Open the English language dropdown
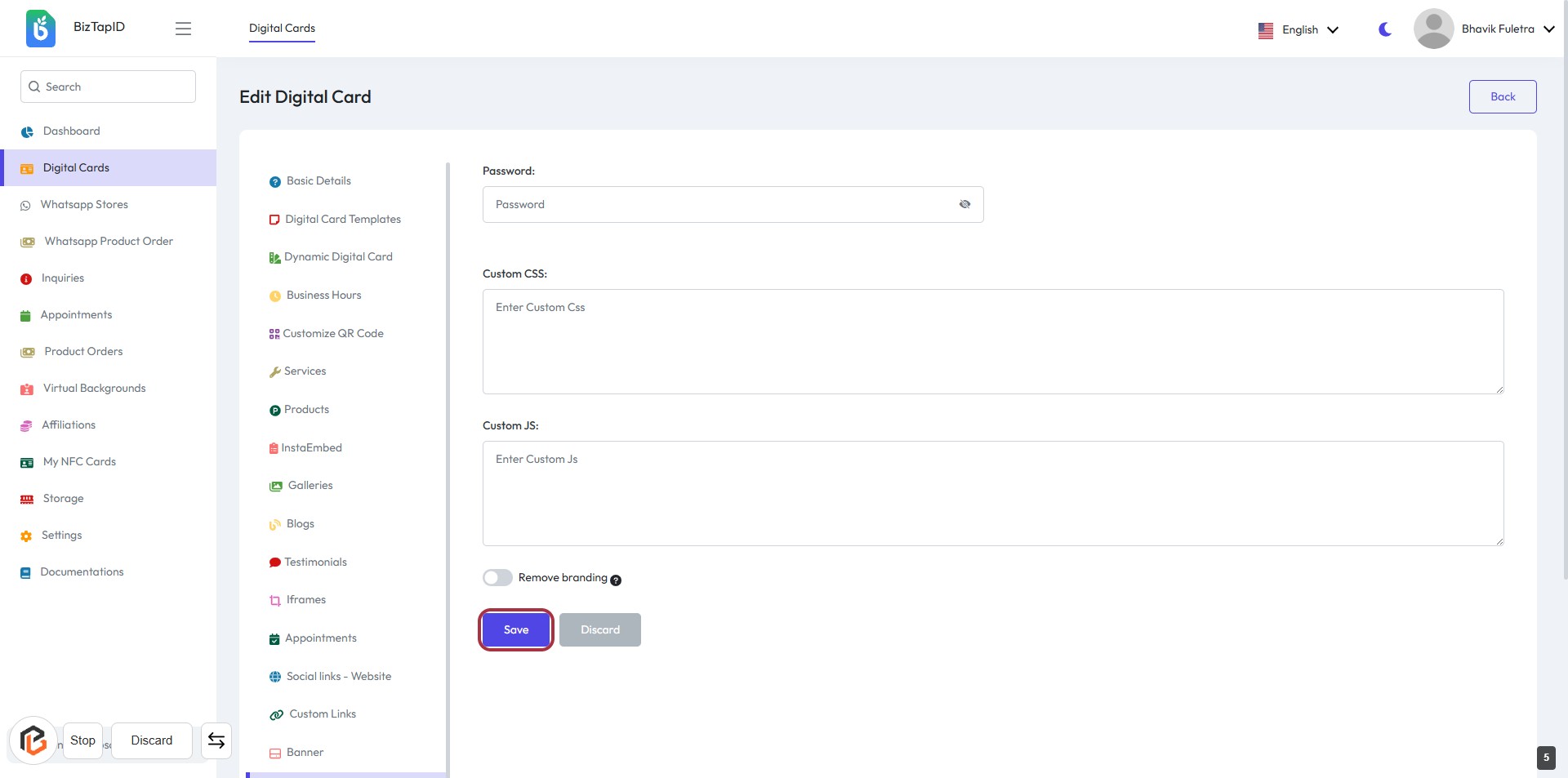 pos(1298,29)
